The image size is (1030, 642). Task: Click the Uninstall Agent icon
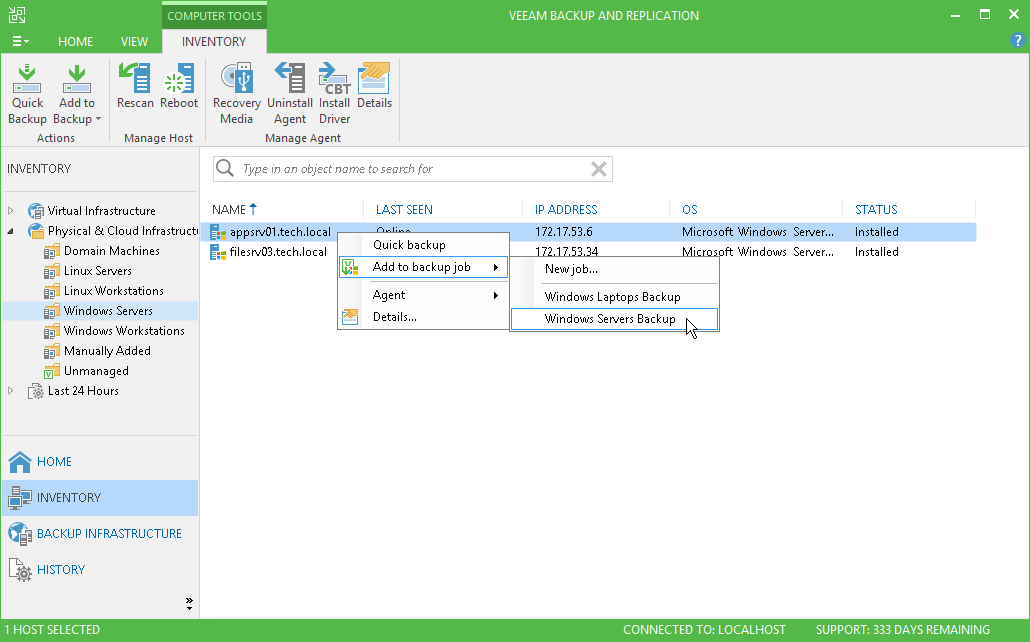[290, 78]
